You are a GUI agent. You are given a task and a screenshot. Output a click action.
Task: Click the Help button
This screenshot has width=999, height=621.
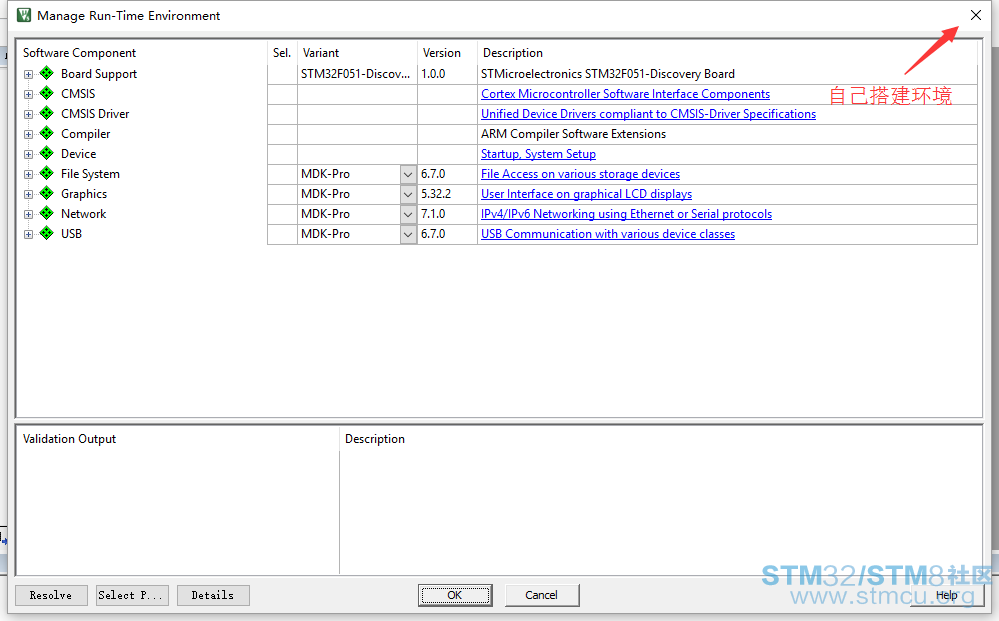click(x=946, y=595)
